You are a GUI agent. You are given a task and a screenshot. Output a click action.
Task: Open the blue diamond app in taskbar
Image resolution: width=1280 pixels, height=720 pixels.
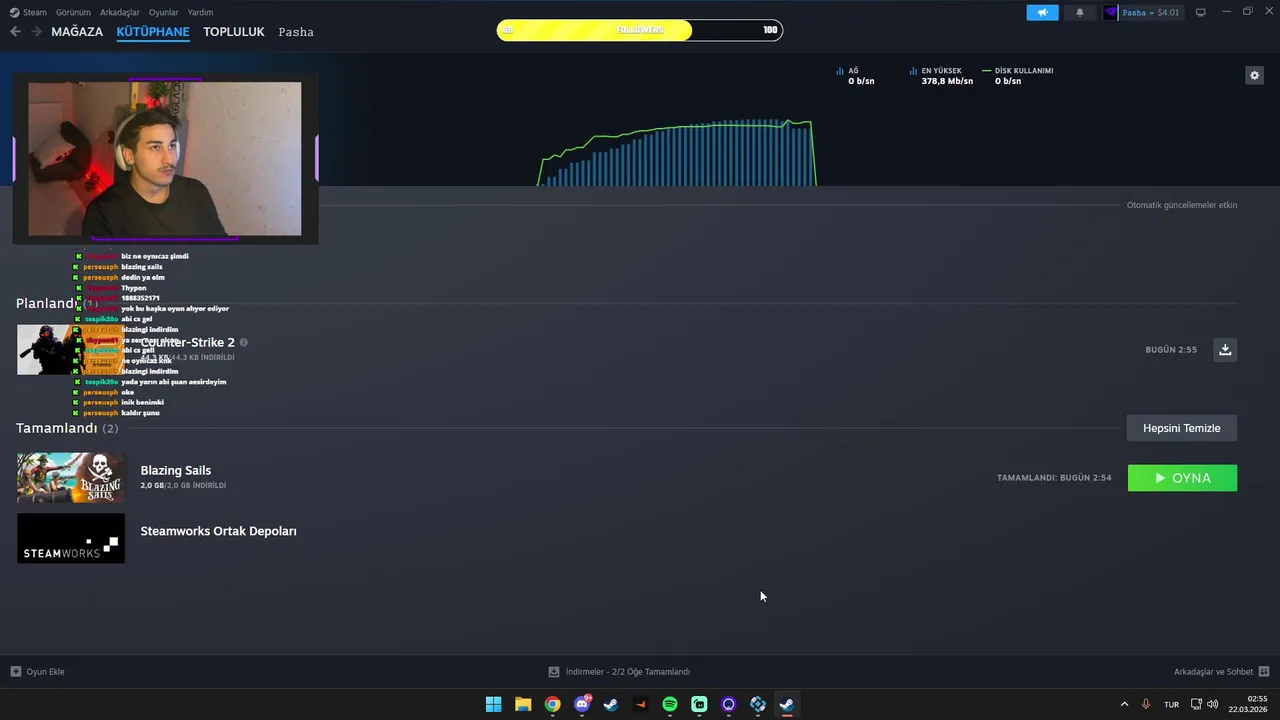[758, 704]
